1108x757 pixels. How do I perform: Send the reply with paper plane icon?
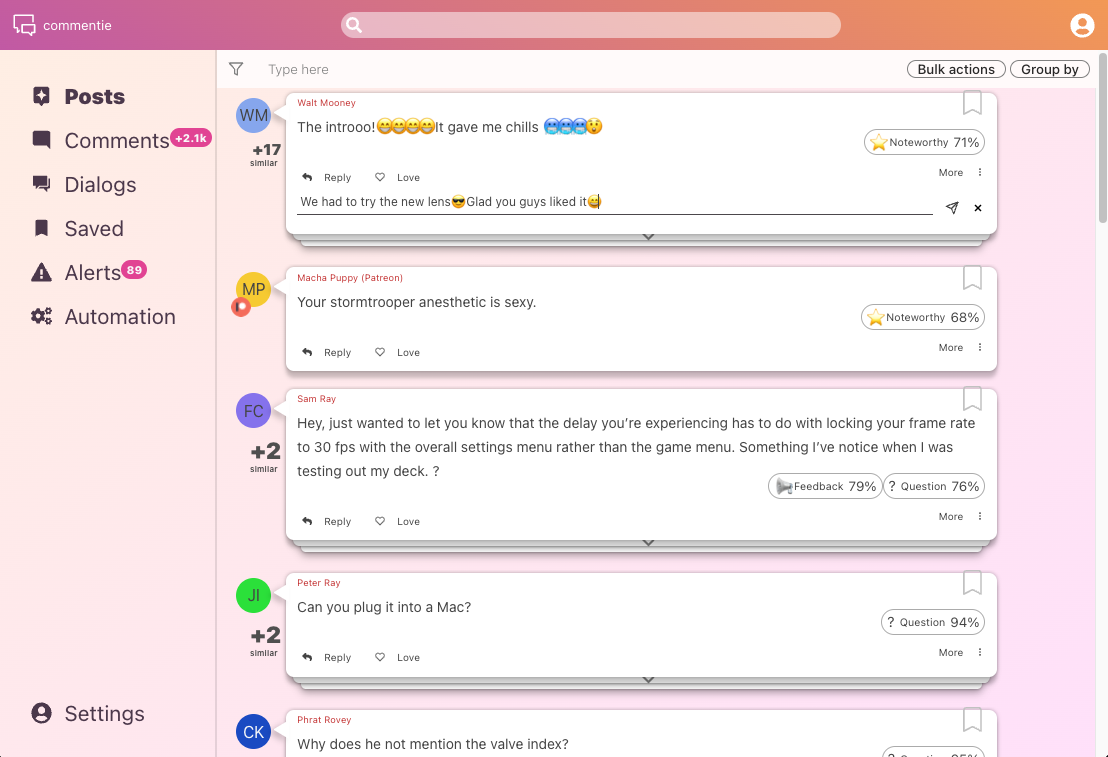pos(952,208)
